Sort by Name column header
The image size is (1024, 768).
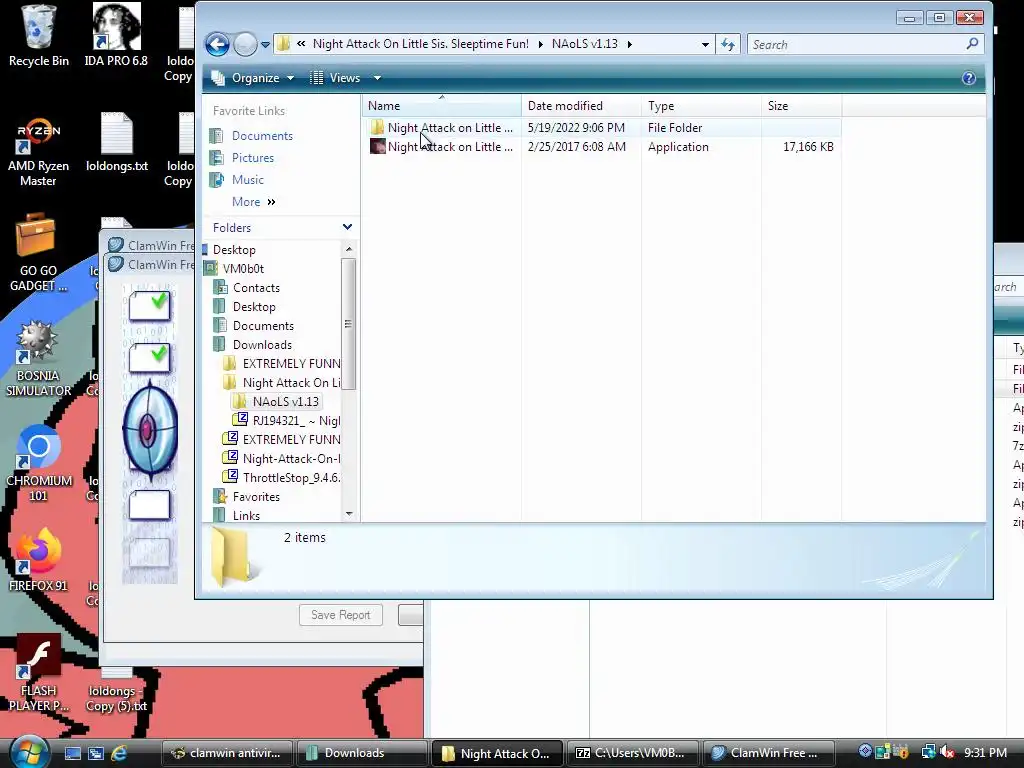click(x=441, y=105)
